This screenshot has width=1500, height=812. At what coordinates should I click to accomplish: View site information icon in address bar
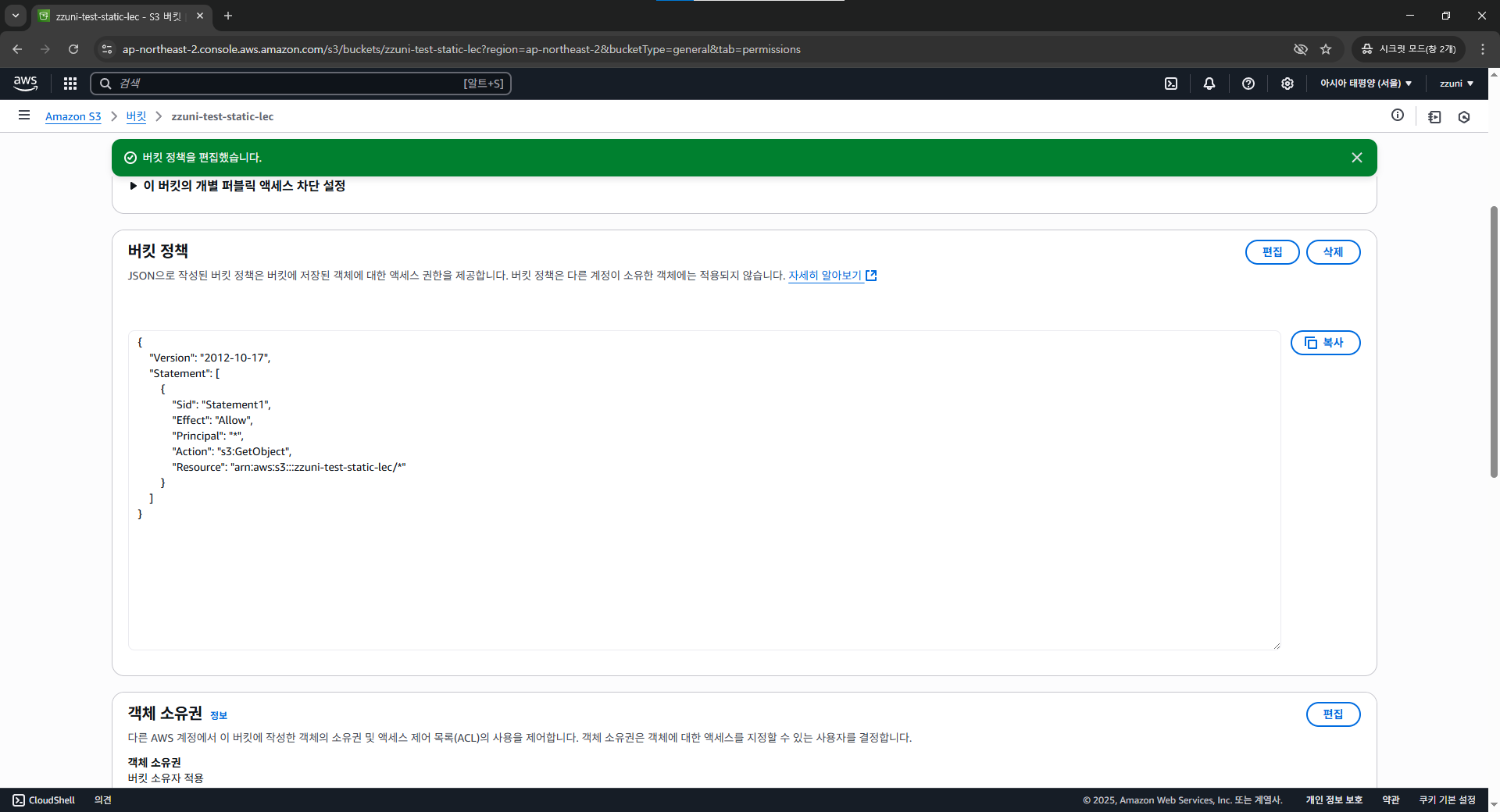(x=107, y=49)
